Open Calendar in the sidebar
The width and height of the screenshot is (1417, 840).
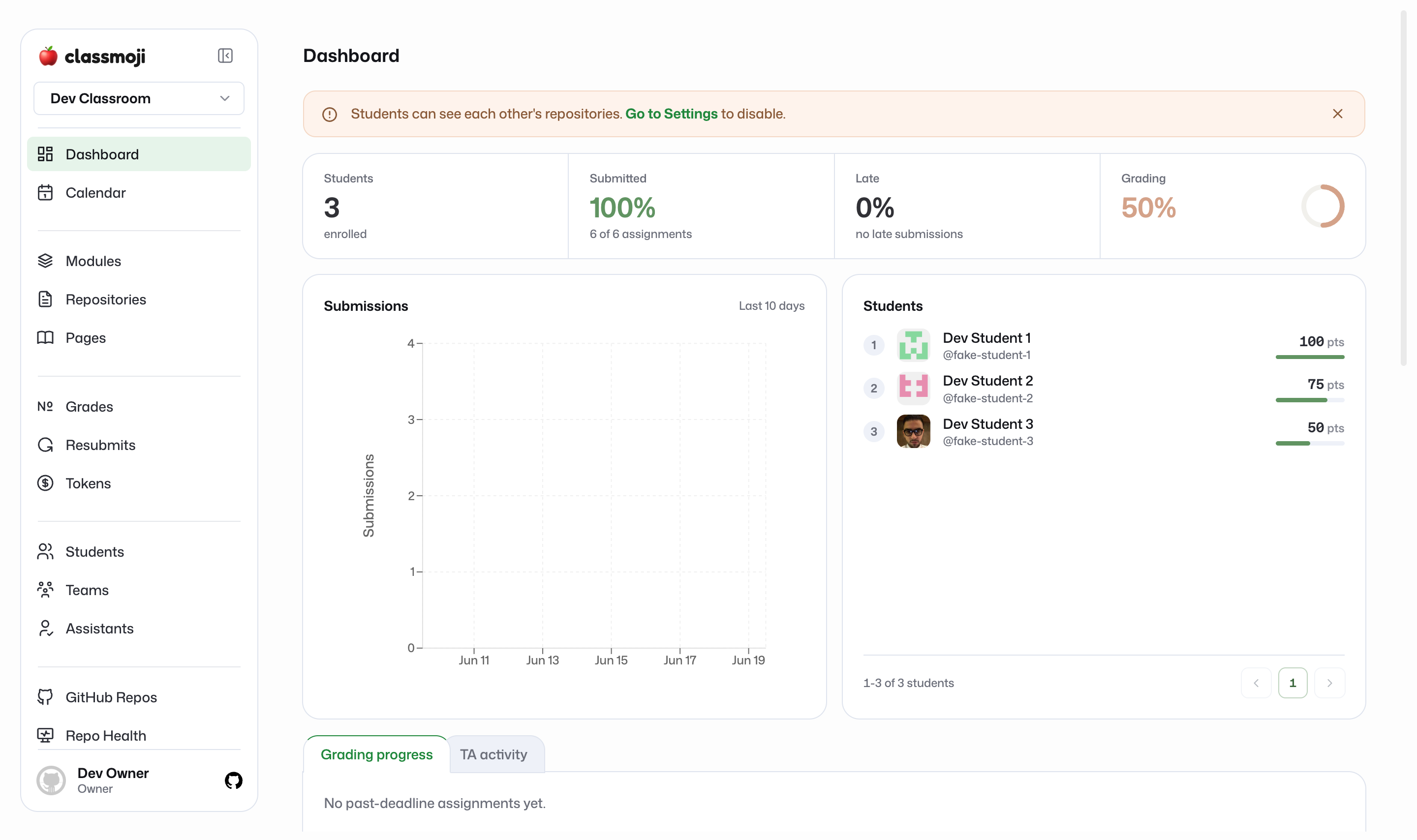pos(139,193)
